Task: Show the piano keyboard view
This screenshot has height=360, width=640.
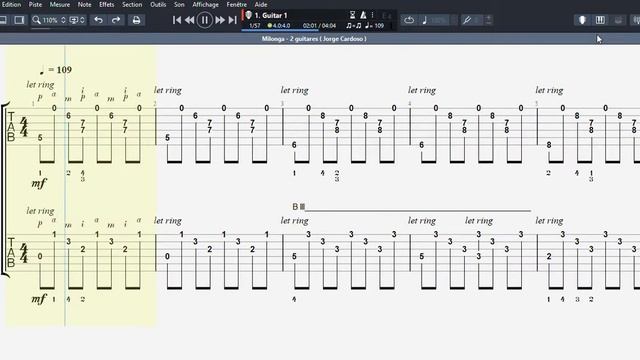Action: (600, 20)
